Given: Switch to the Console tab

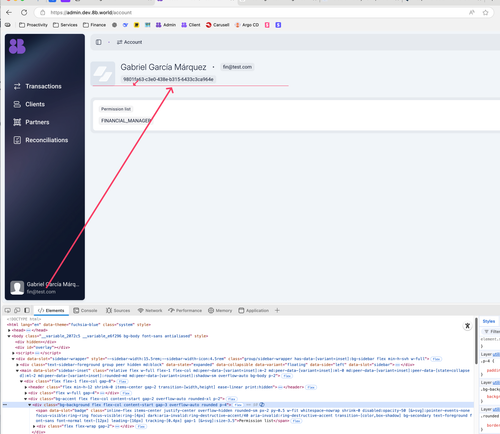Looking at the screenshot, I should 85,310.
